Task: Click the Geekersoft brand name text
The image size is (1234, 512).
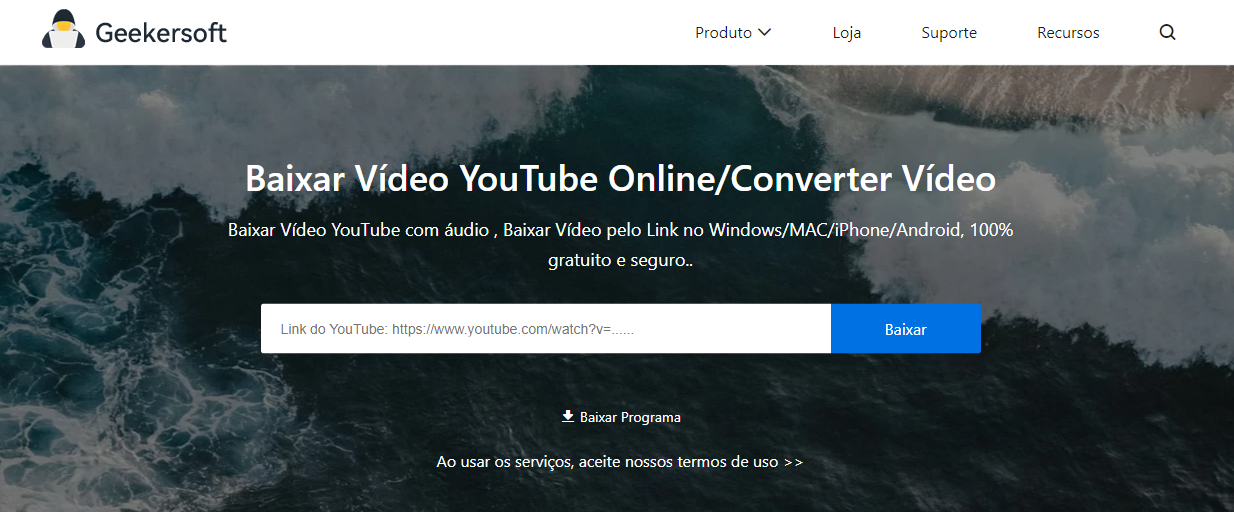Action: click(161, 32)
